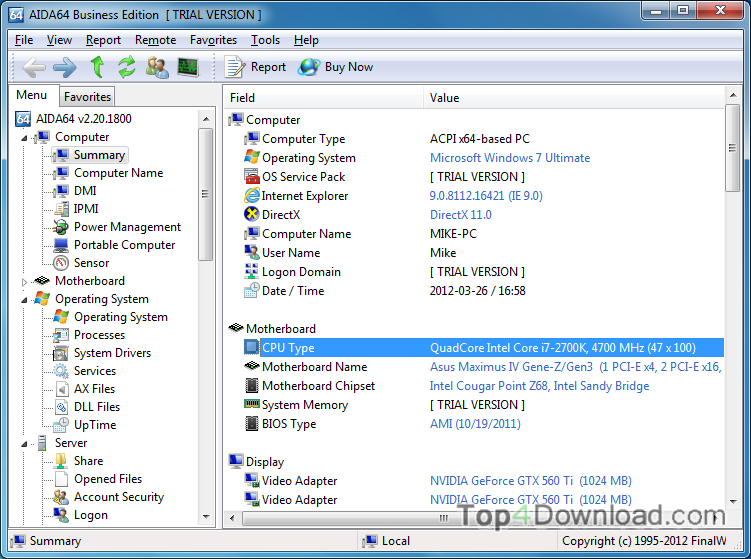
Task: Click the CPU Type chip icon
Action: click(251, 347)
